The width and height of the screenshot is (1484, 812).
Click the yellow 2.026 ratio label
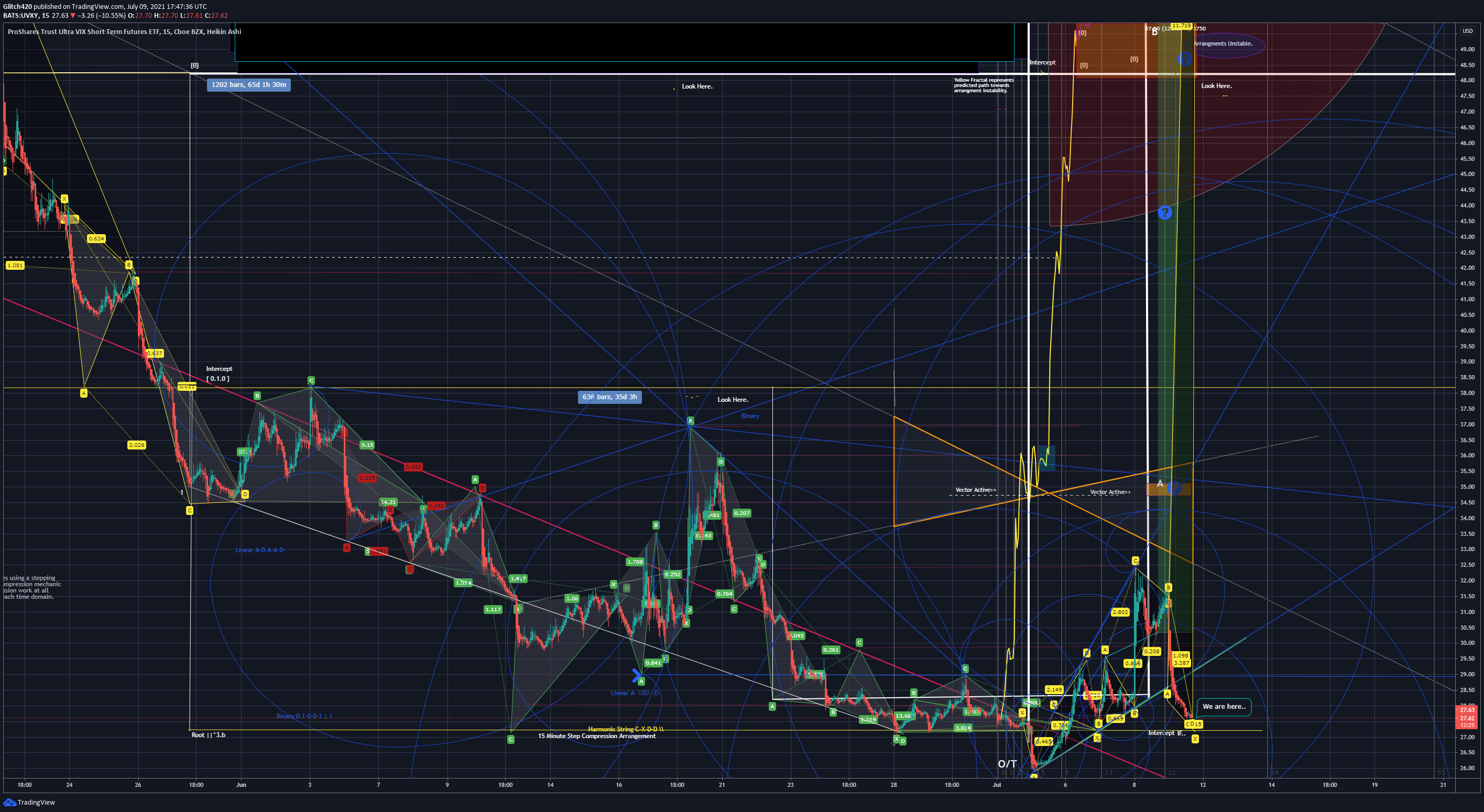tap(137, 445)
